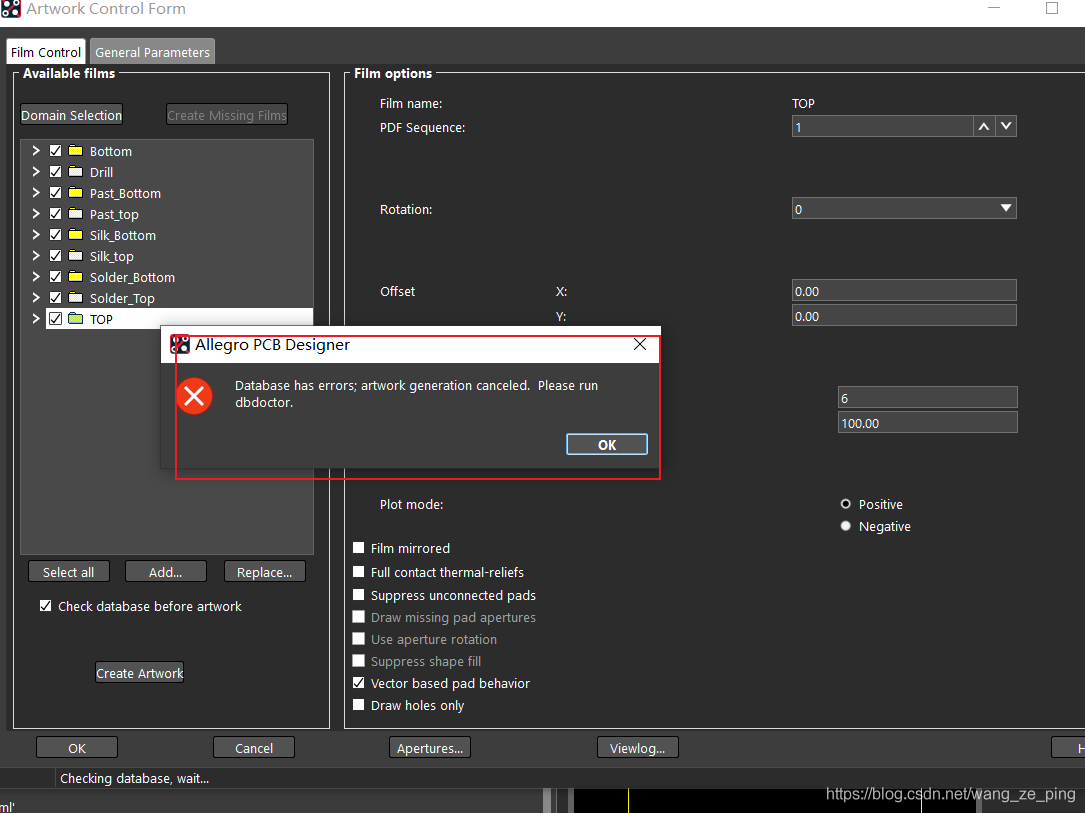Select Positive plot mode
Screen dimensions: 1085x813
[x=846, y=504]
